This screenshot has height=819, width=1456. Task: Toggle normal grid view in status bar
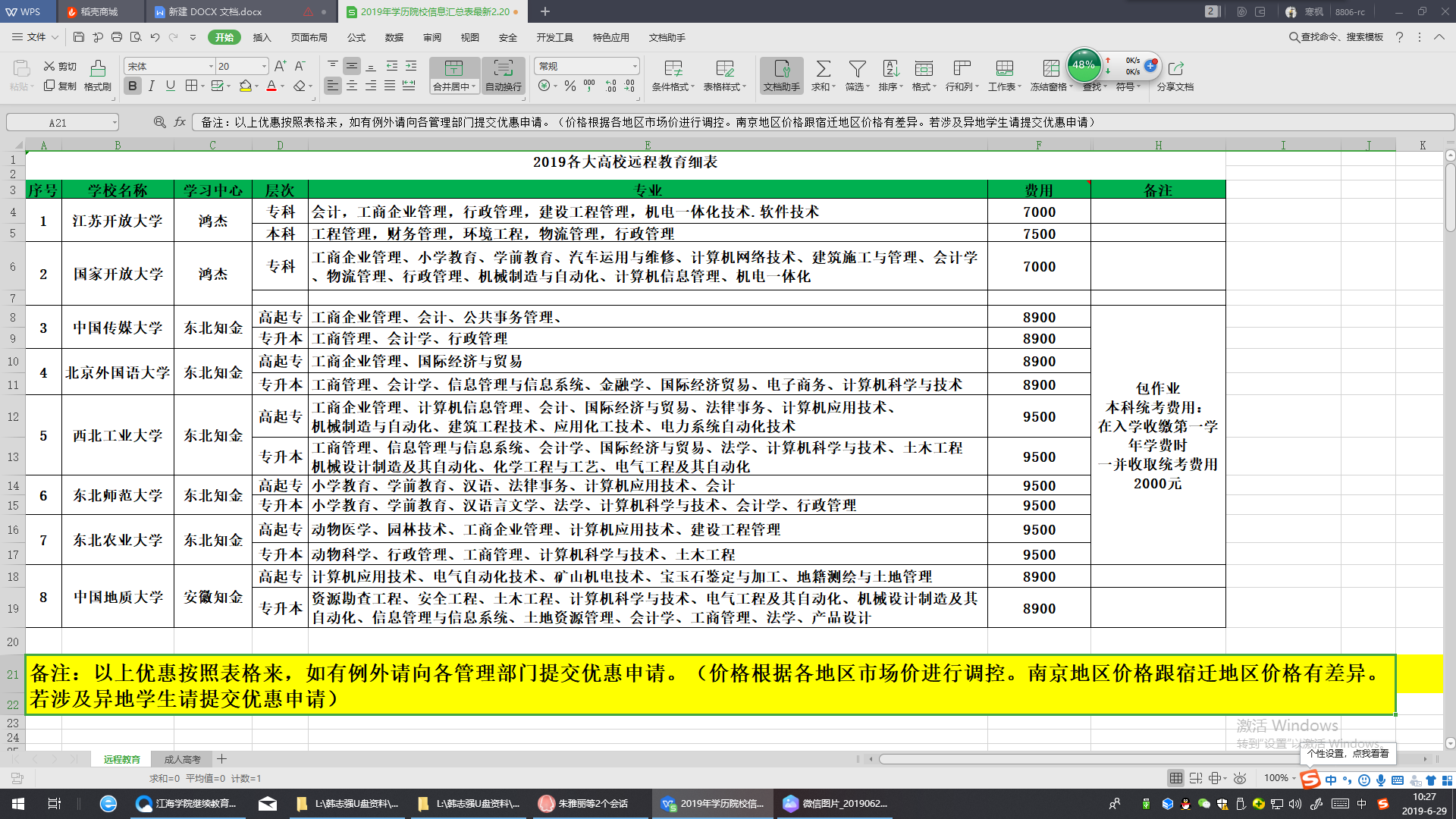(1176, 778)
